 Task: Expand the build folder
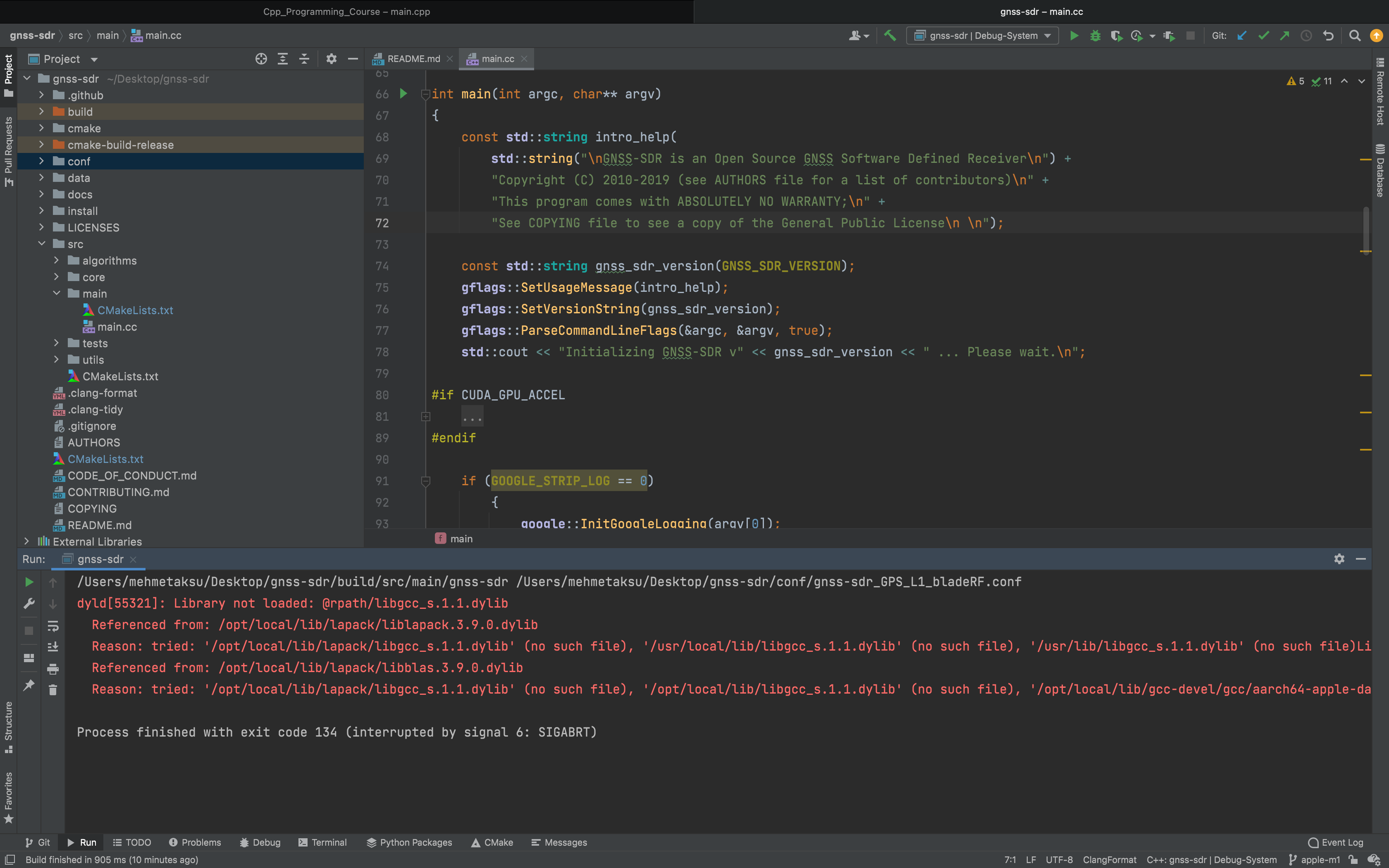point(41,111)
